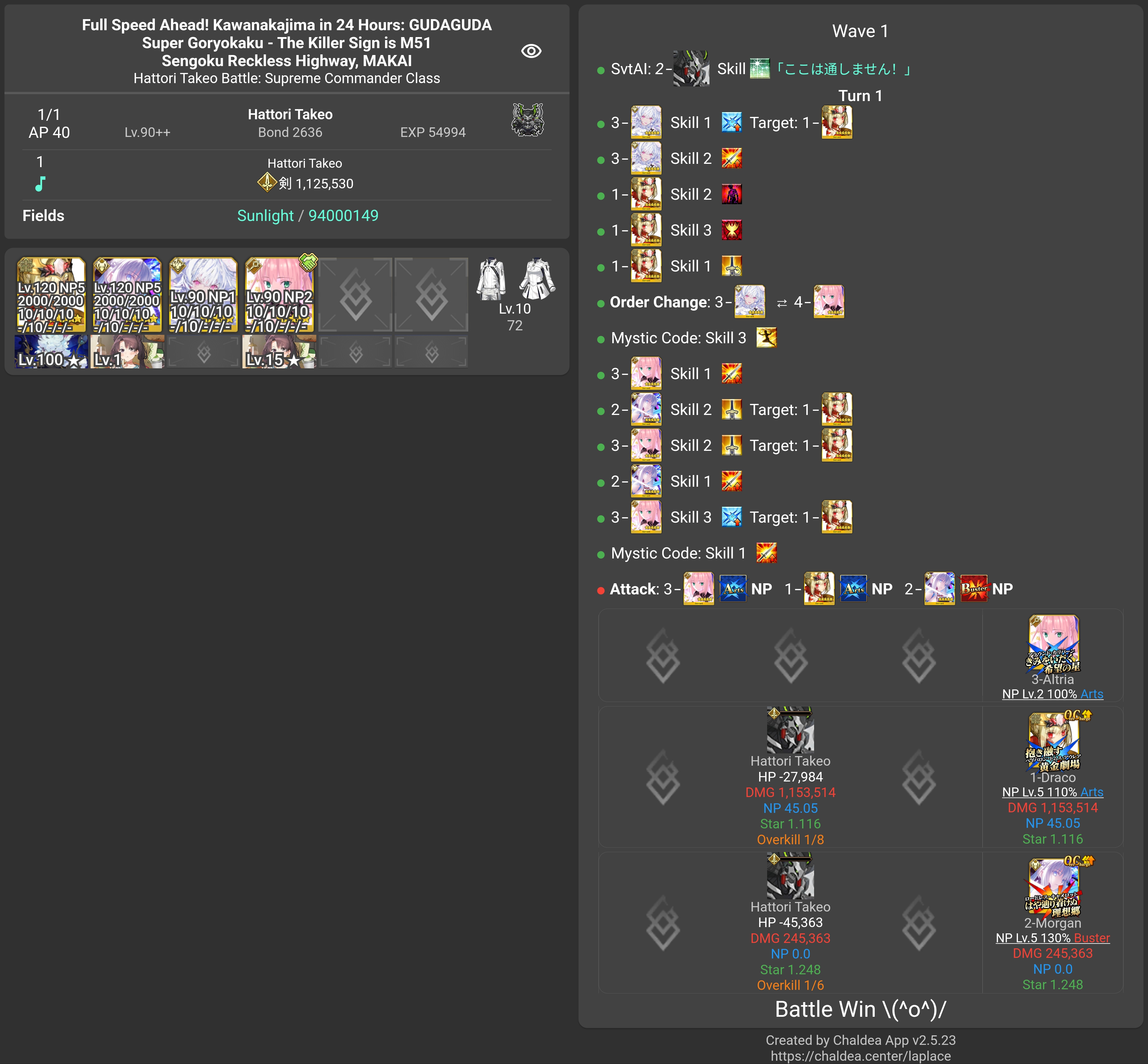The width and height of the screenshot is (1148, 1064).
Task: Open field trait 94000149 link
Action: 343,216
